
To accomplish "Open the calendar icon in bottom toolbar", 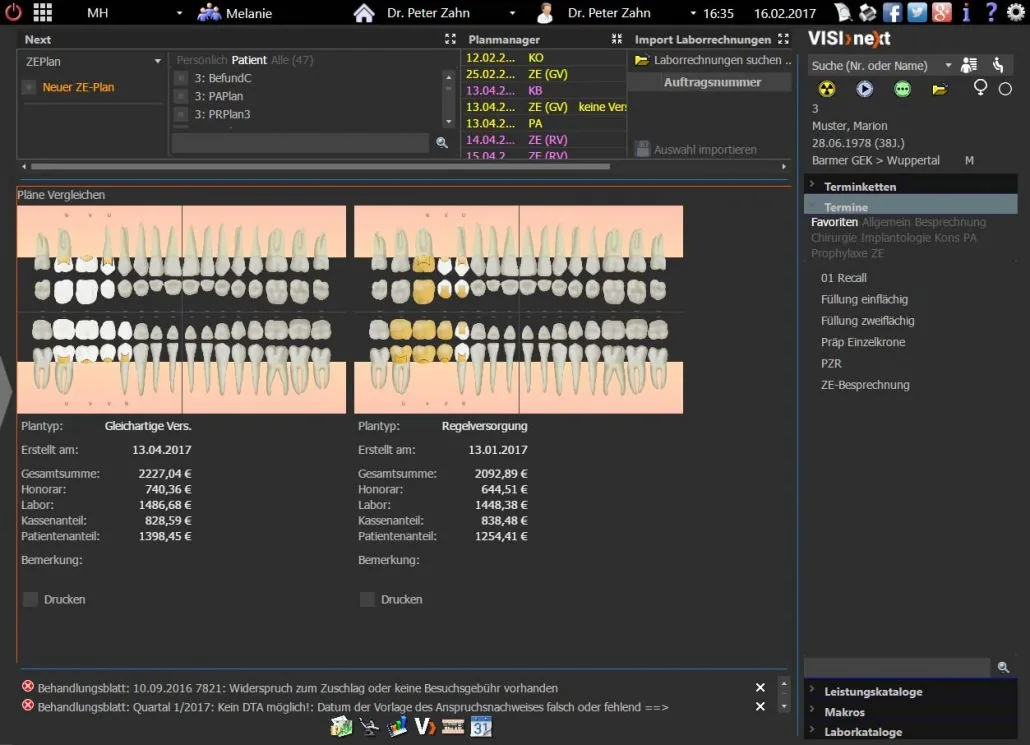I will 481,727.
